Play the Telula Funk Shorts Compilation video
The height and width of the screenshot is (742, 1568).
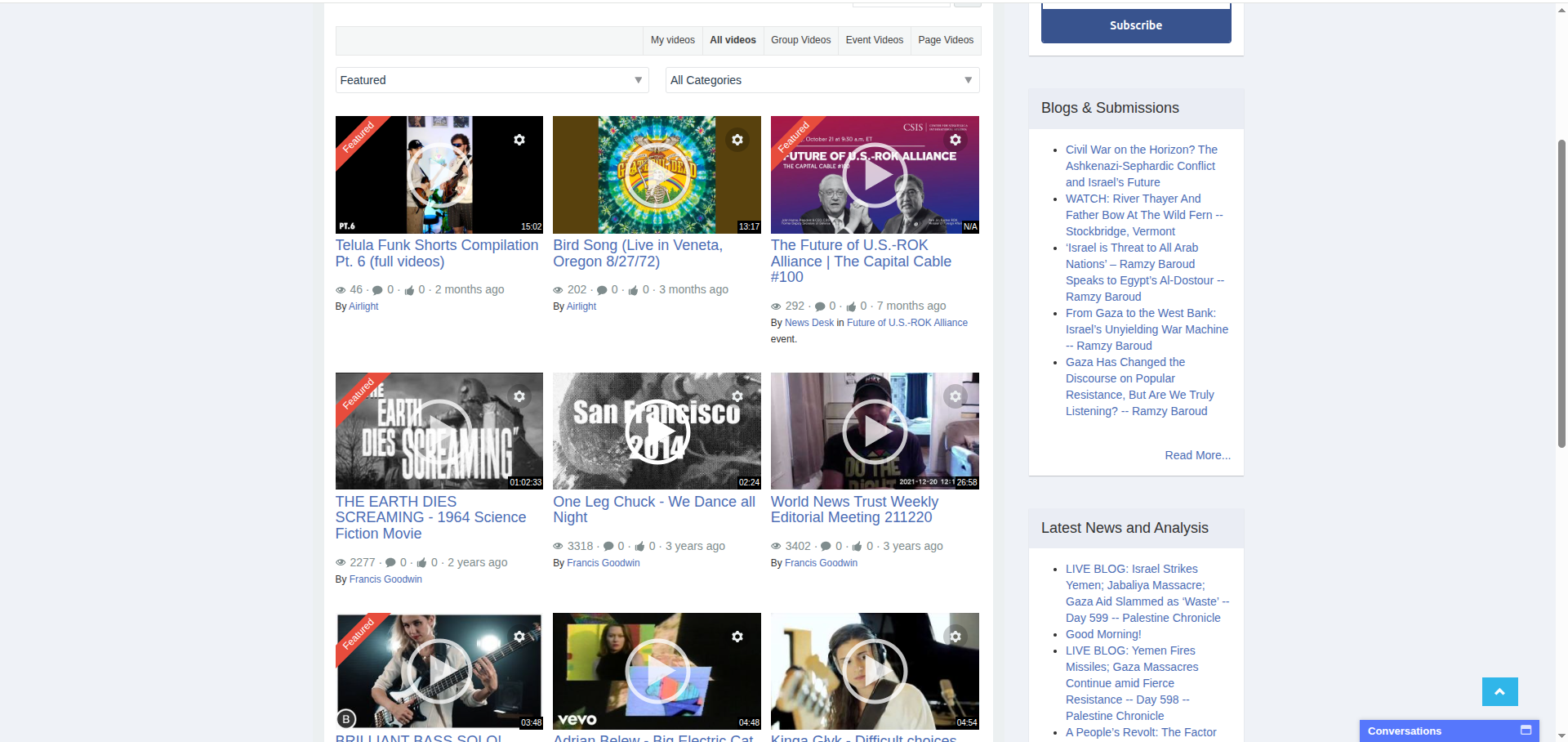[x=439, y=175]
